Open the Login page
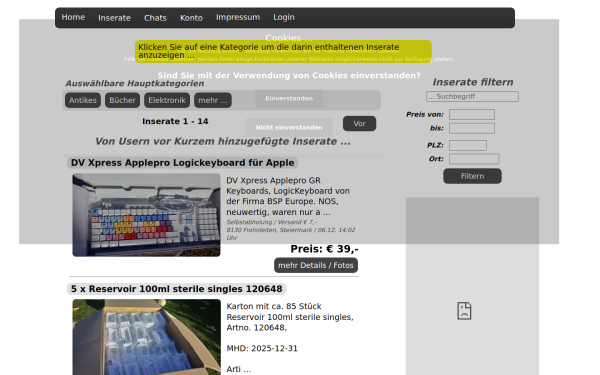Viewport: 600px width, 375px height. pos(284,17)
